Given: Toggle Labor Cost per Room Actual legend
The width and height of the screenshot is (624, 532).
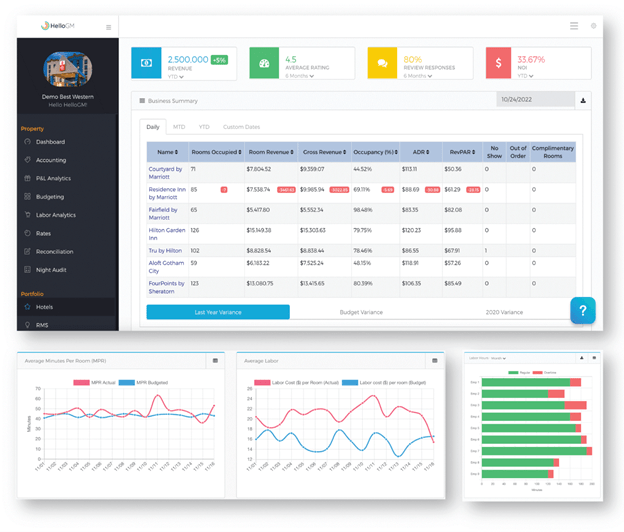Looking at the screenshot, I should [296, 382].
